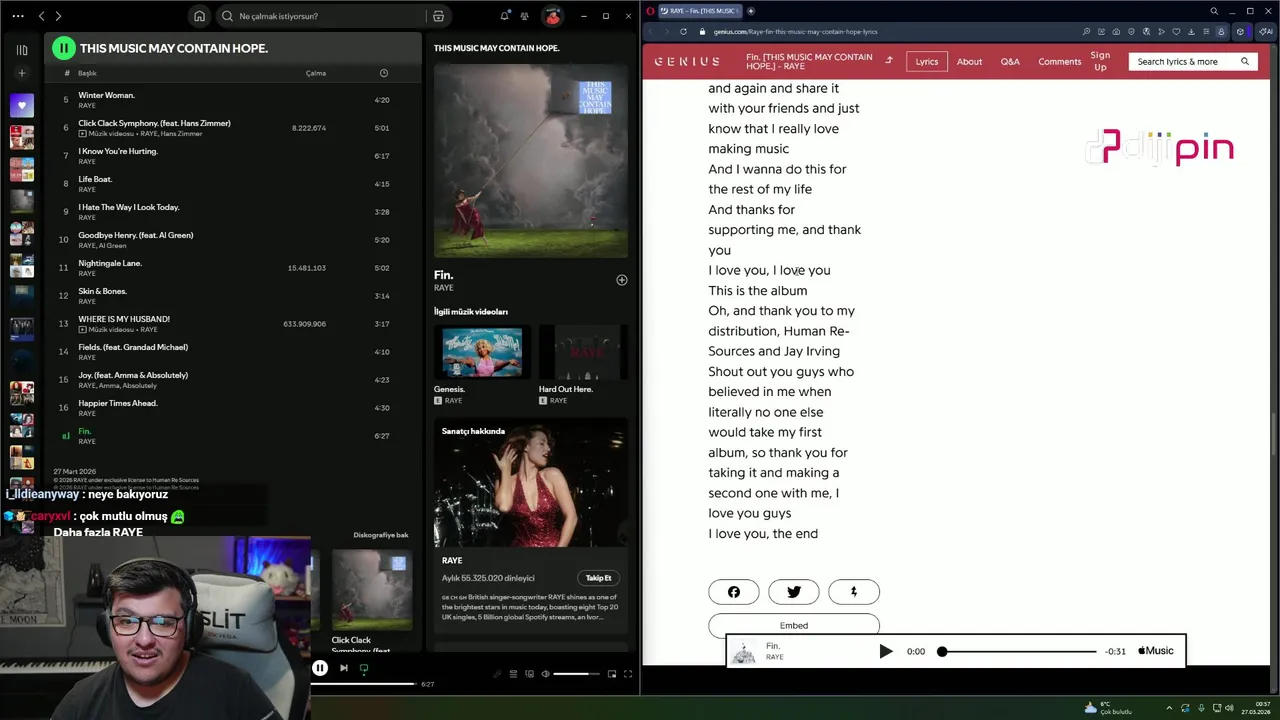Open Spotify three-dots app menu
1280x720 pixels.
click(x=17, y=16)
